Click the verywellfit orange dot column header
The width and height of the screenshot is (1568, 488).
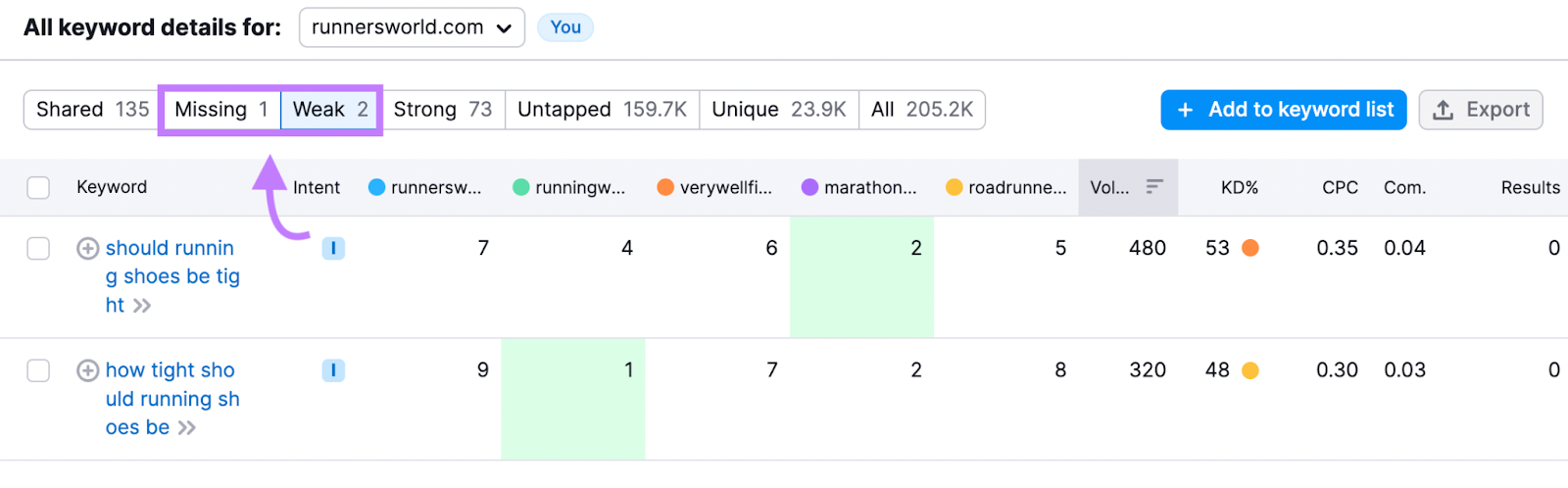point(714,187)
